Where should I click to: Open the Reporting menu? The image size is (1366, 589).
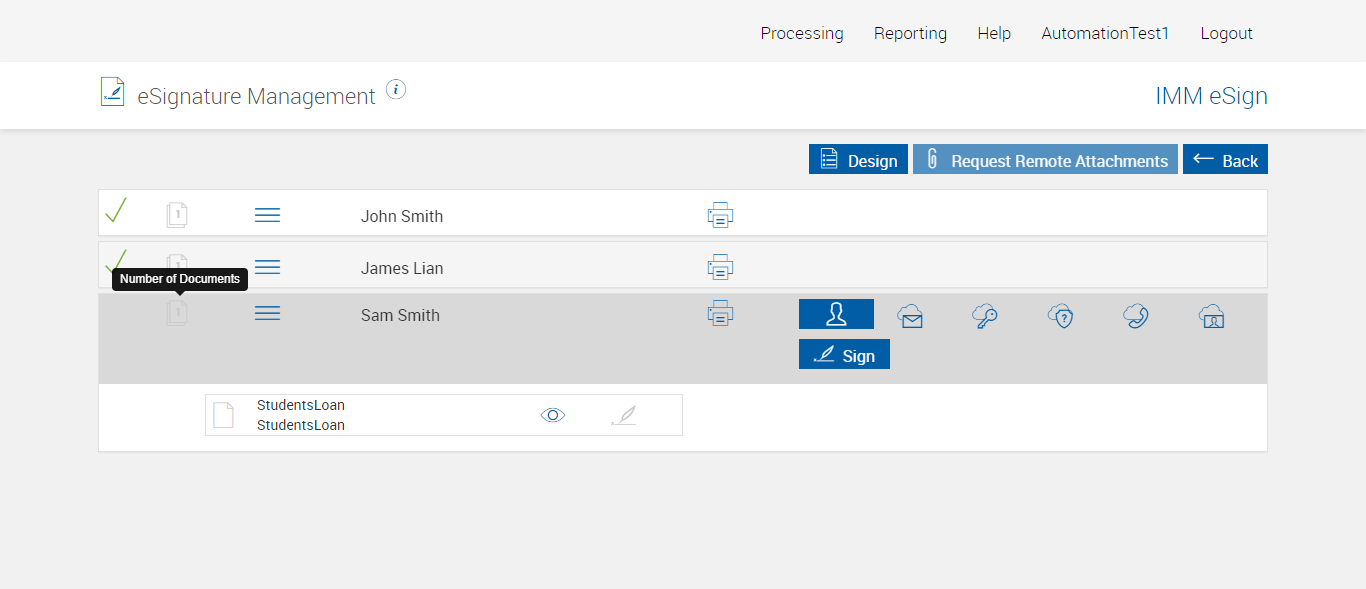tap(910, 33)
